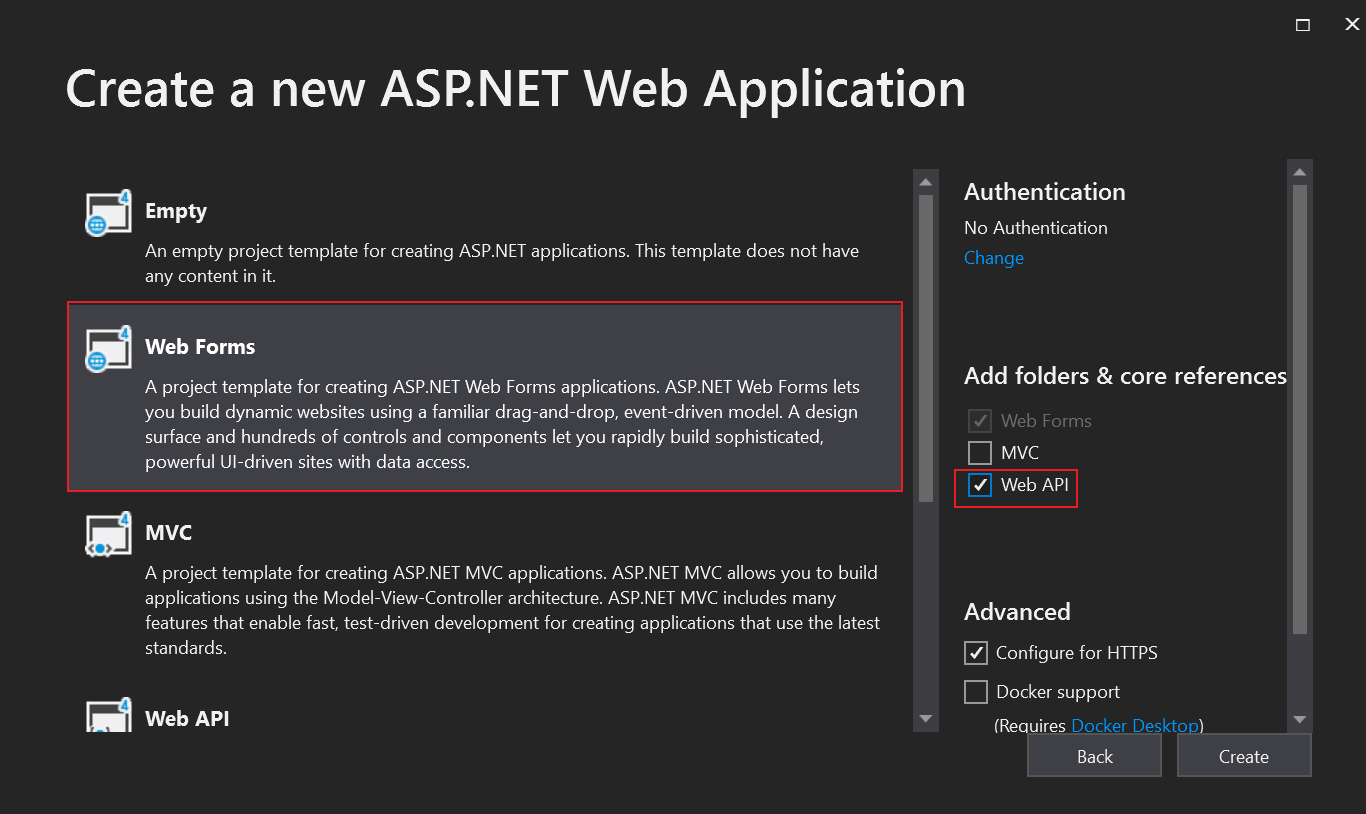Click the Empty template icon

coord(108,213)
